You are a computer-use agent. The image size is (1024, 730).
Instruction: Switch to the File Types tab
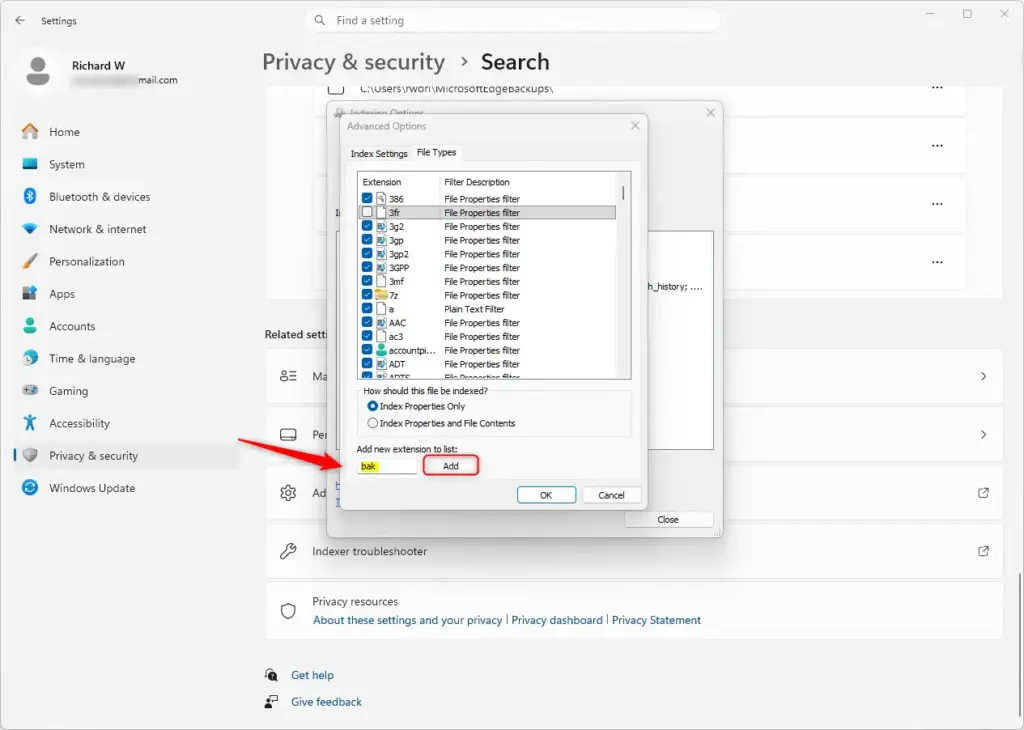pos(436,152)
